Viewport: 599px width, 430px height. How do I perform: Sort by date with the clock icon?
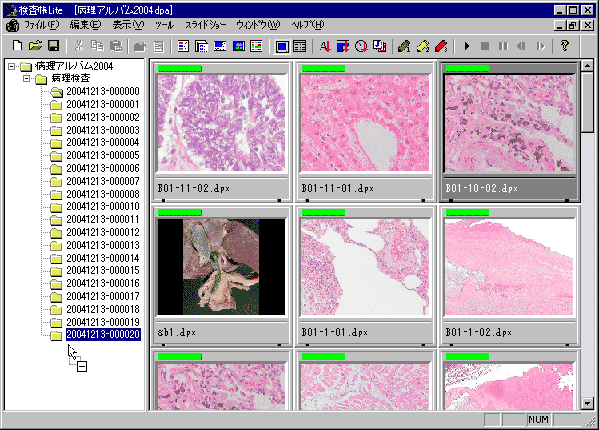pos(361,47)
